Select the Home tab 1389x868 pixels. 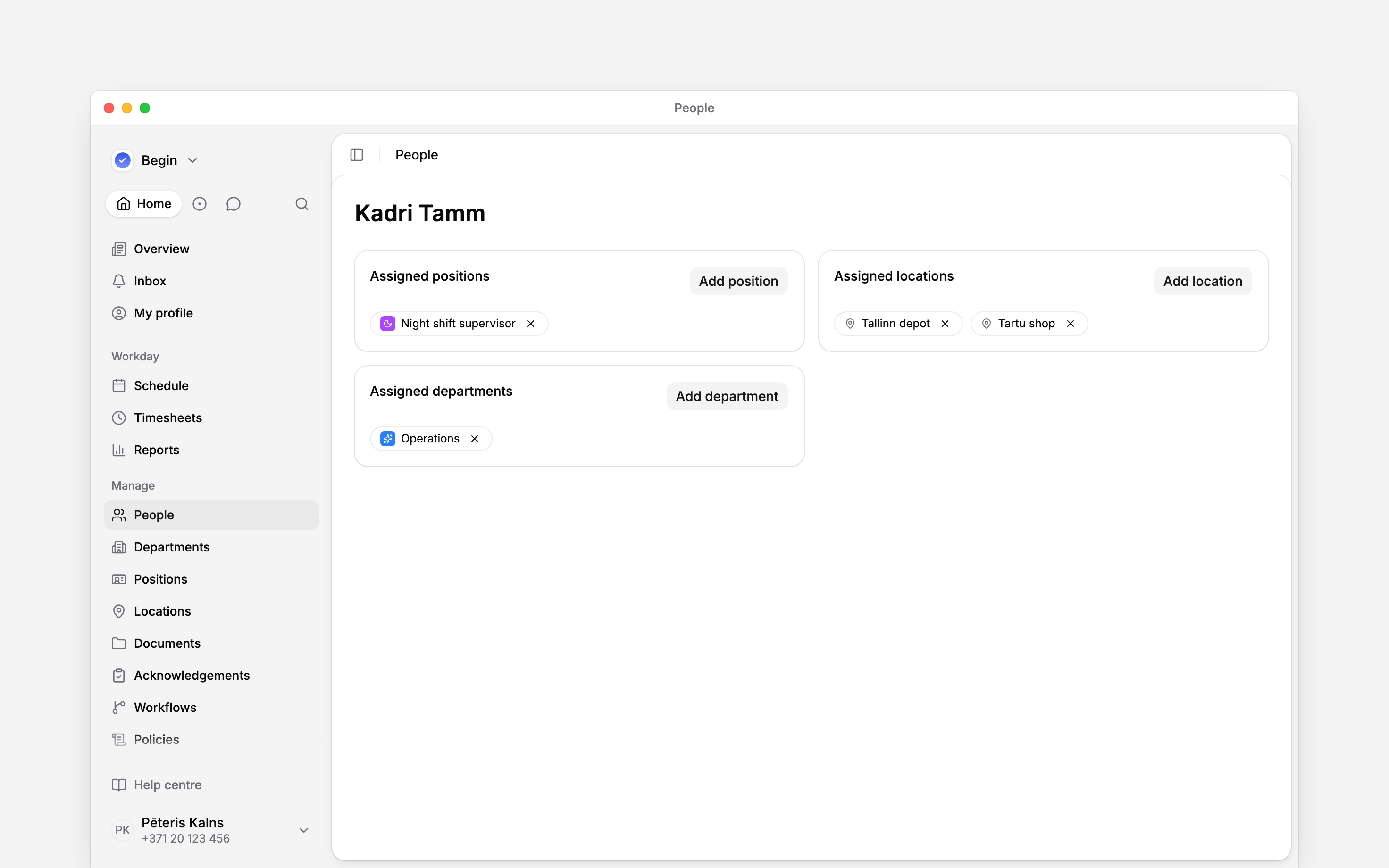coord(143,204)
